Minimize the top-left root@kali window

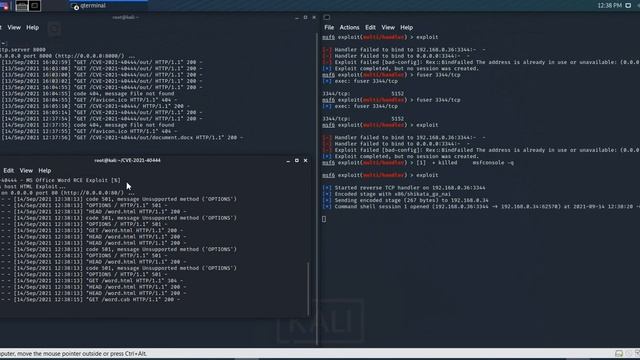297,18
